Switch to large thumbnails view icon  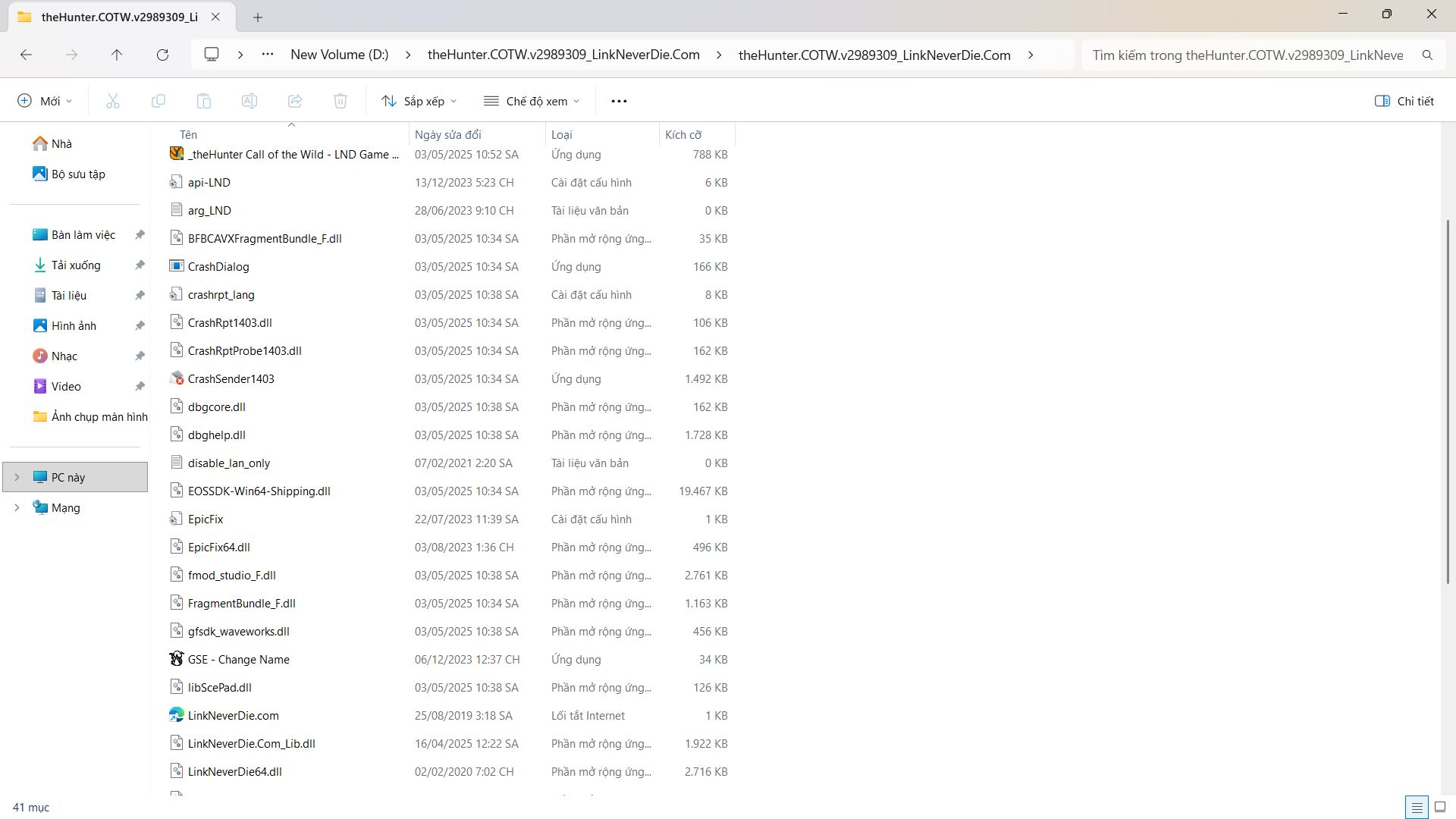pyautogui.click(x=1440, y=807)
